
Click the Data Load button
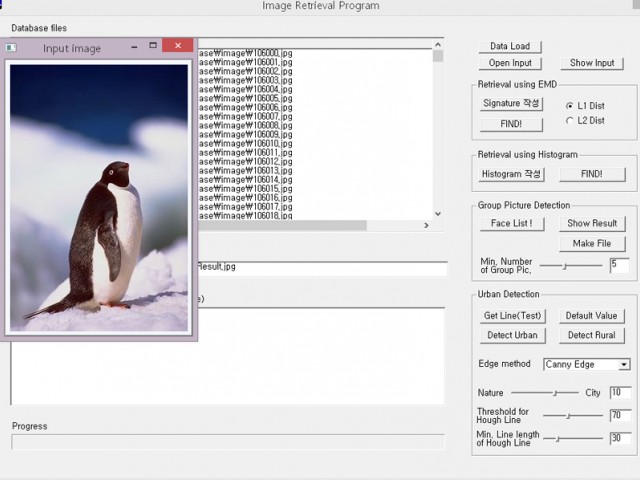click(x=510, y=46)
